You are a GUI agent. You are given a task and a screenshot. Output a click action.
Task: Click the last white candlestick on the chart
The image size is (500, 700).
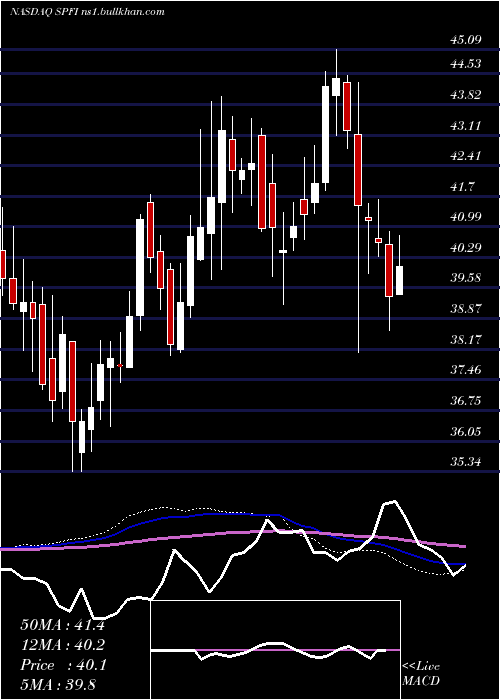click(x=399, y=280)
